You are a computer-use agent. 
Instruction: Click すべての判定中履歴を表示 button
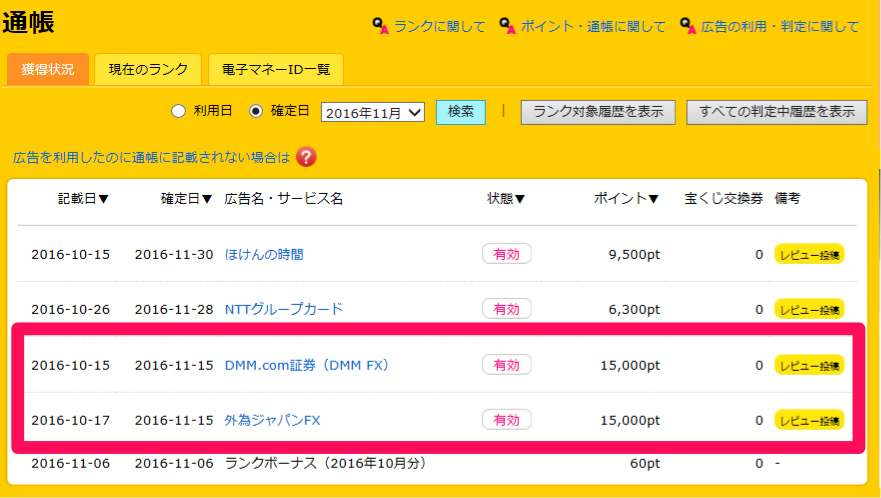[x=776, y=112]
